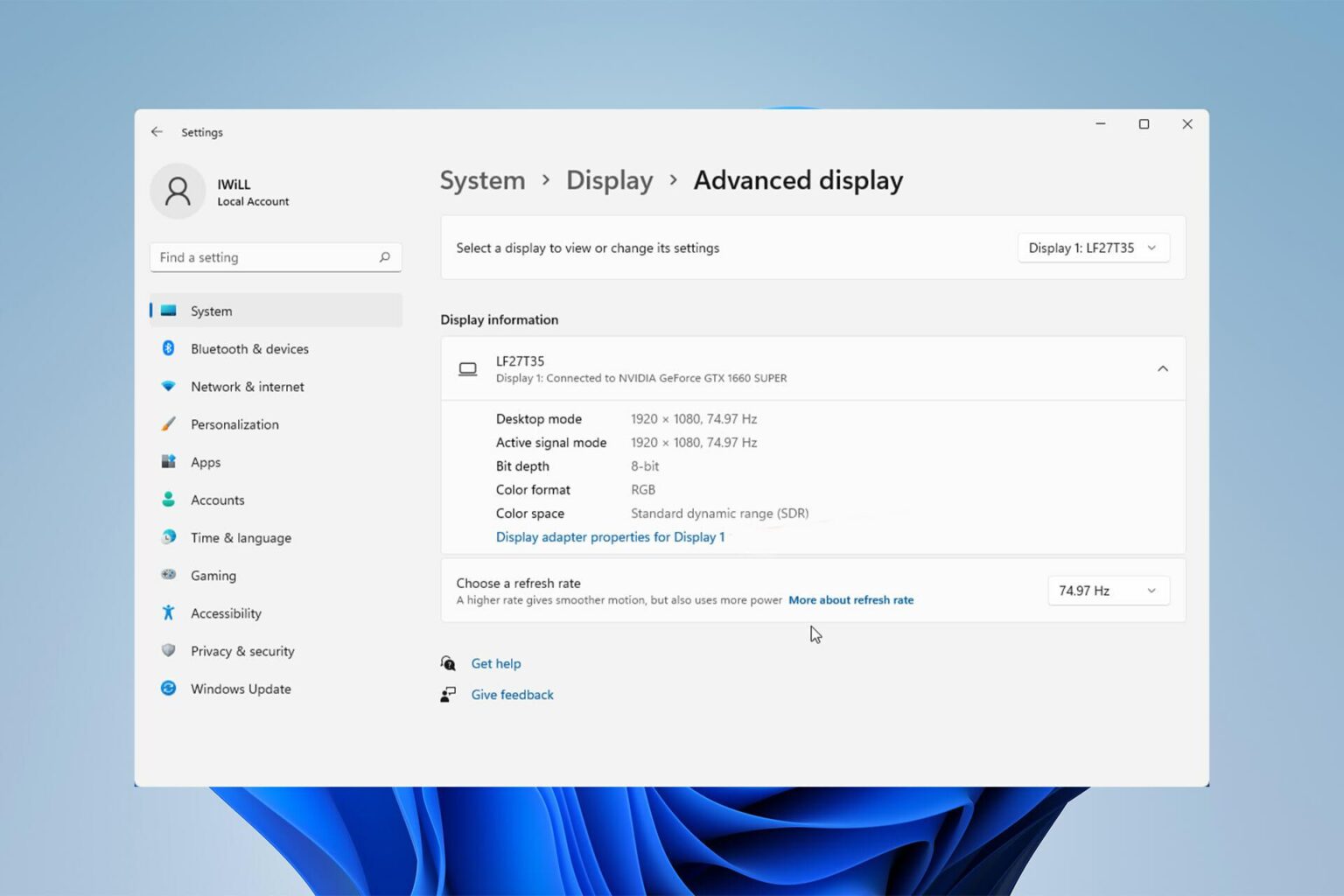Select the Apps icon in the sidebar
This screenshot has height=896, width=1344.
coord(169,461)
